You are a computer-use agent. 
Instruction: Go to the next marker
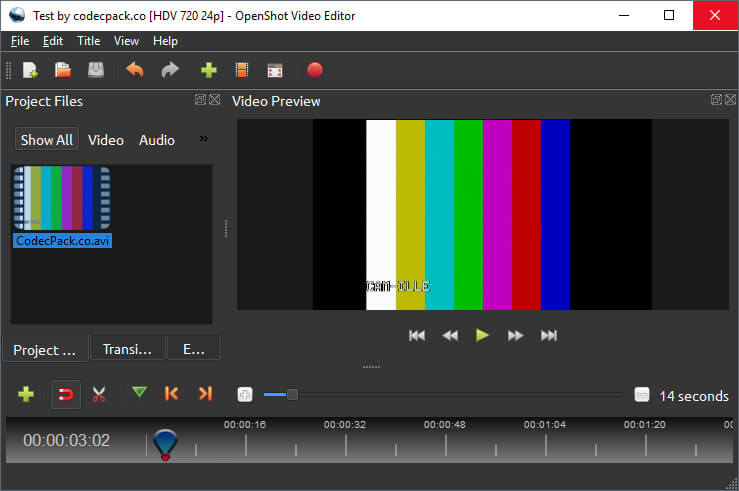205,393
